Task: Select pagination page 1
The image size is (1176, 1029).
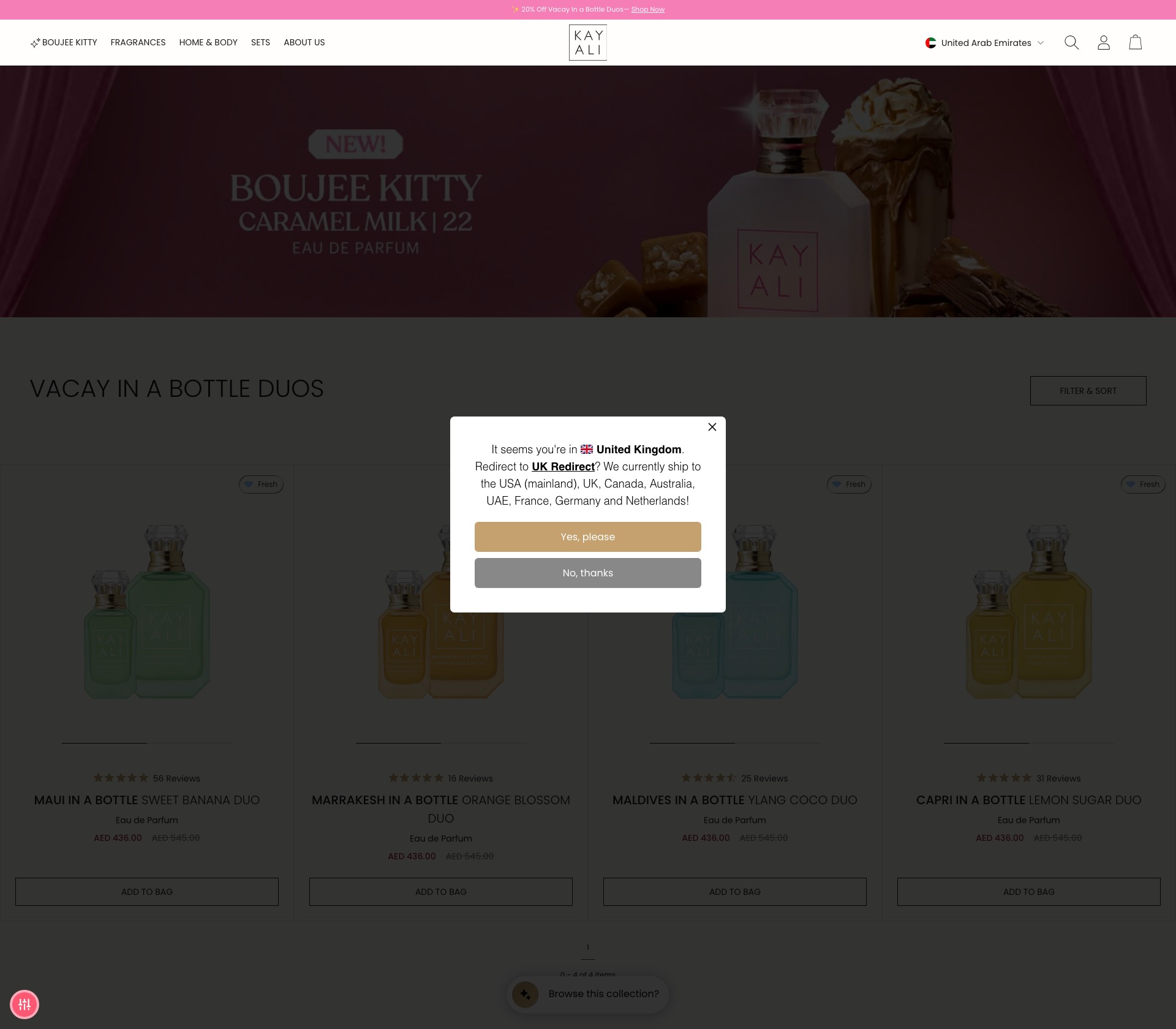Action: point(587,948)
